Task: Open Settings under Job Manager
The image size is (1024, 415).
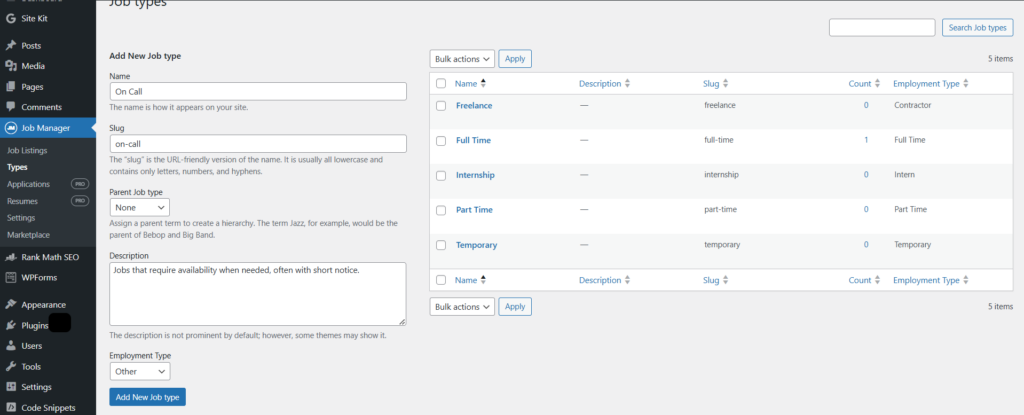Action: [21, 218]
